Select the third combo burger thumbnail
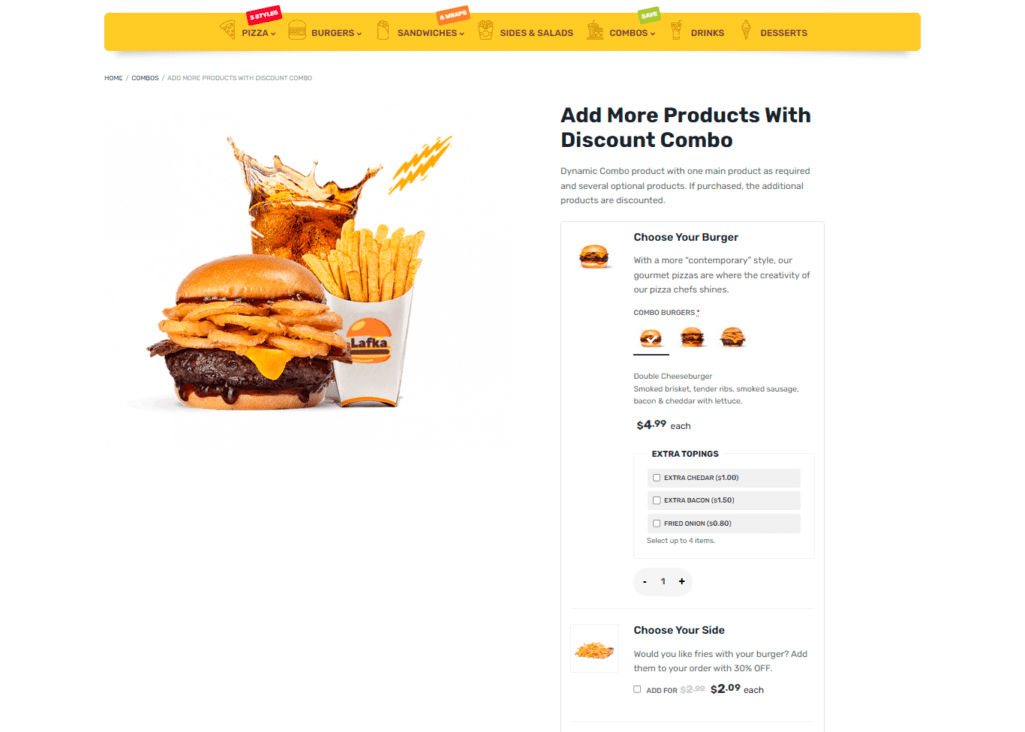This screenshot has height=732, width=1025. tap(732, 337)
